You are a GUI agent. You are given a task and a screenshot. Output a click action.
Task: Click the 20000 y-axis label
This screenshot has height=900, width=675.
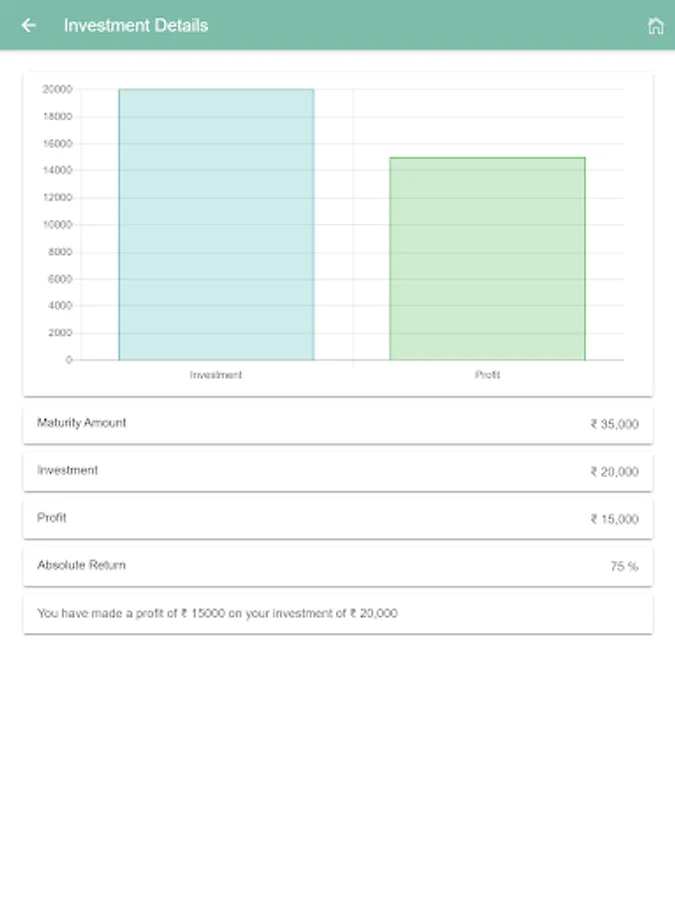pos(57,89)
